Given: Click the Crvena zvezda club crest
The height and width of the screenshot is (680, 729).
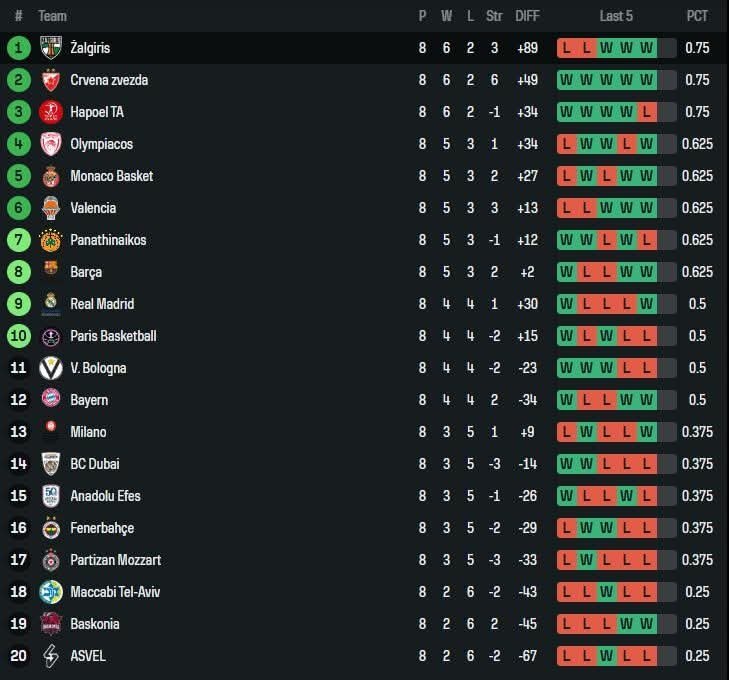Looking at the screenshot, I should click(x=51, y=80).
